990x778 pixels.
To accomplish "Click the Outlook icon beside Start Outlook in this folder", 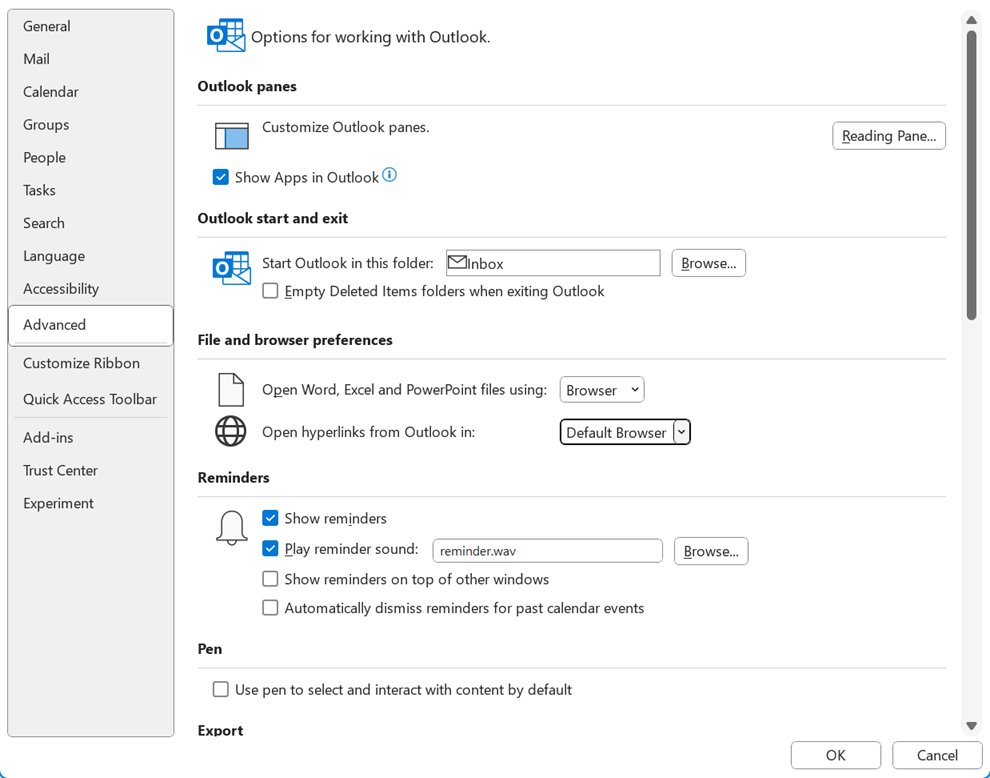I will (231, 268).
